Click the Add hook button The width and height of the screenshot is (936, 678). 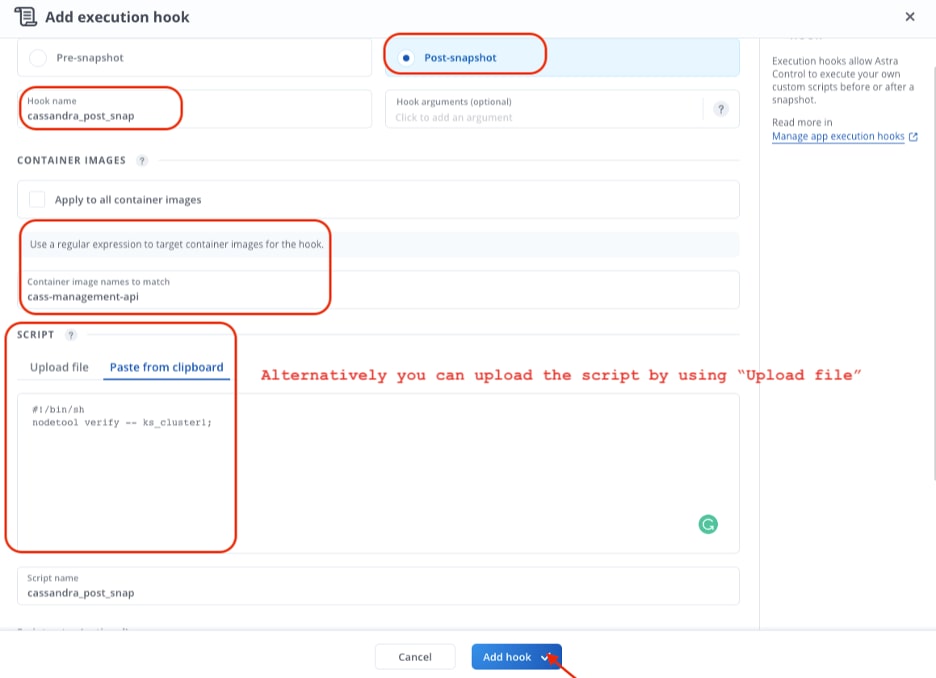506,657
